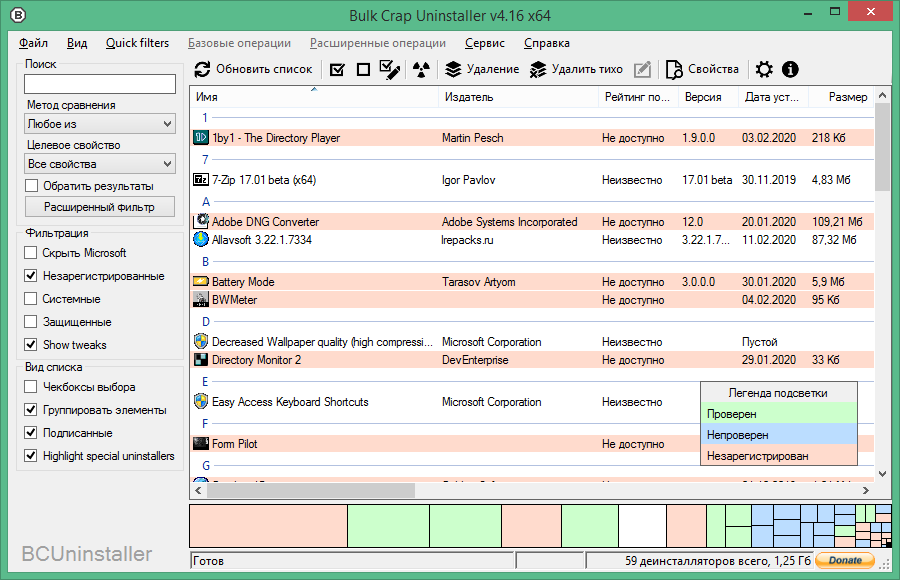The height and width of the screenshot is (580, 900).
Task: Click in the Поиск search field
Action: pos(100,84)
